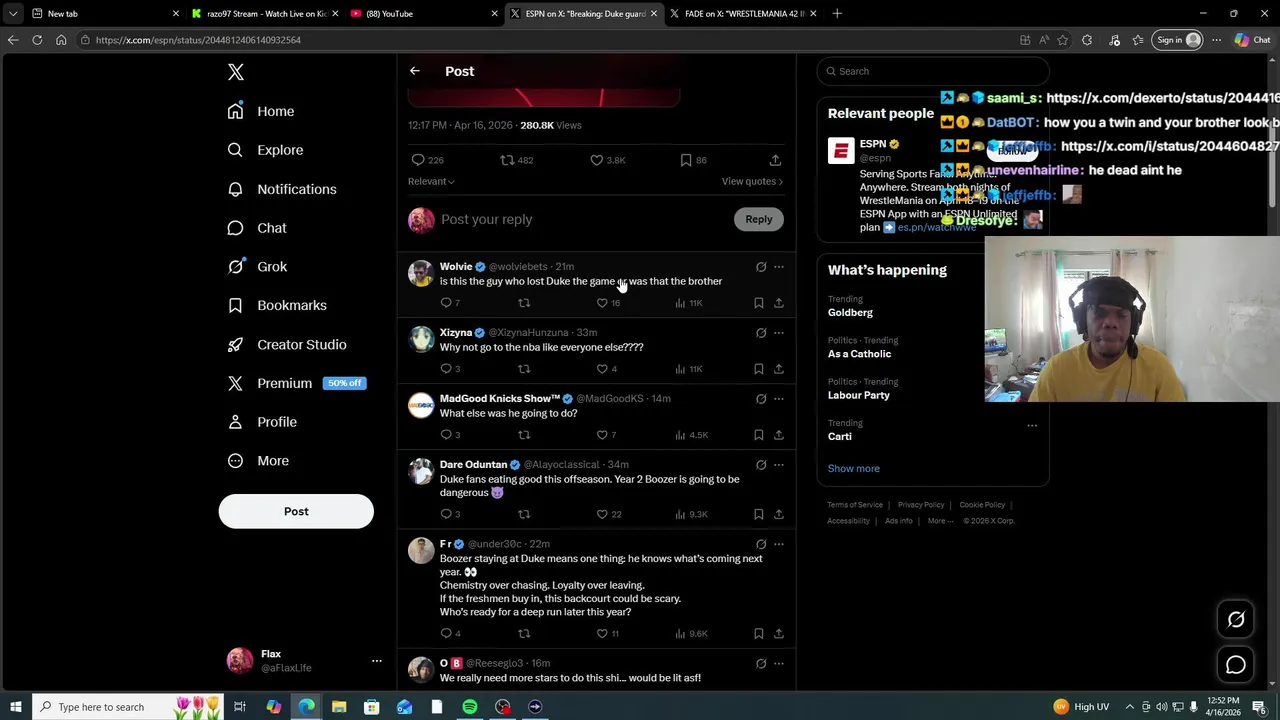
Task: Open more options on Wolvie reply
Action: pyautogui.click(x=779, y=267)
